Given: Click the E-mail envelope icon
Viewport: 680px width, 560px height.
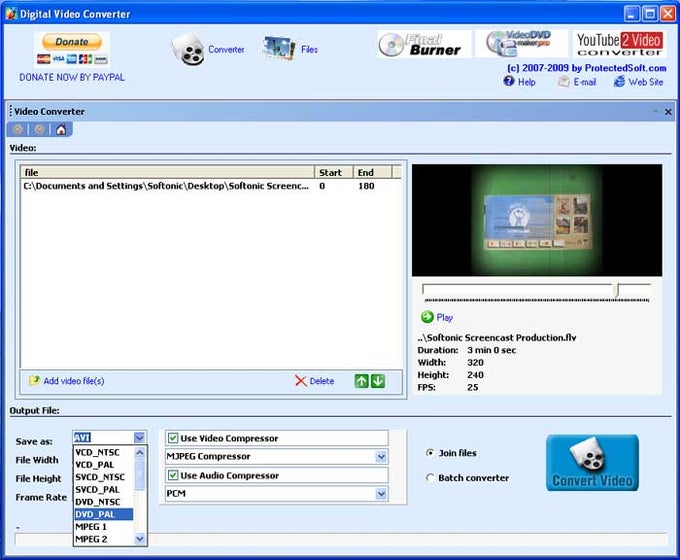Looking at the screenshot, I should tap(563, 81).
